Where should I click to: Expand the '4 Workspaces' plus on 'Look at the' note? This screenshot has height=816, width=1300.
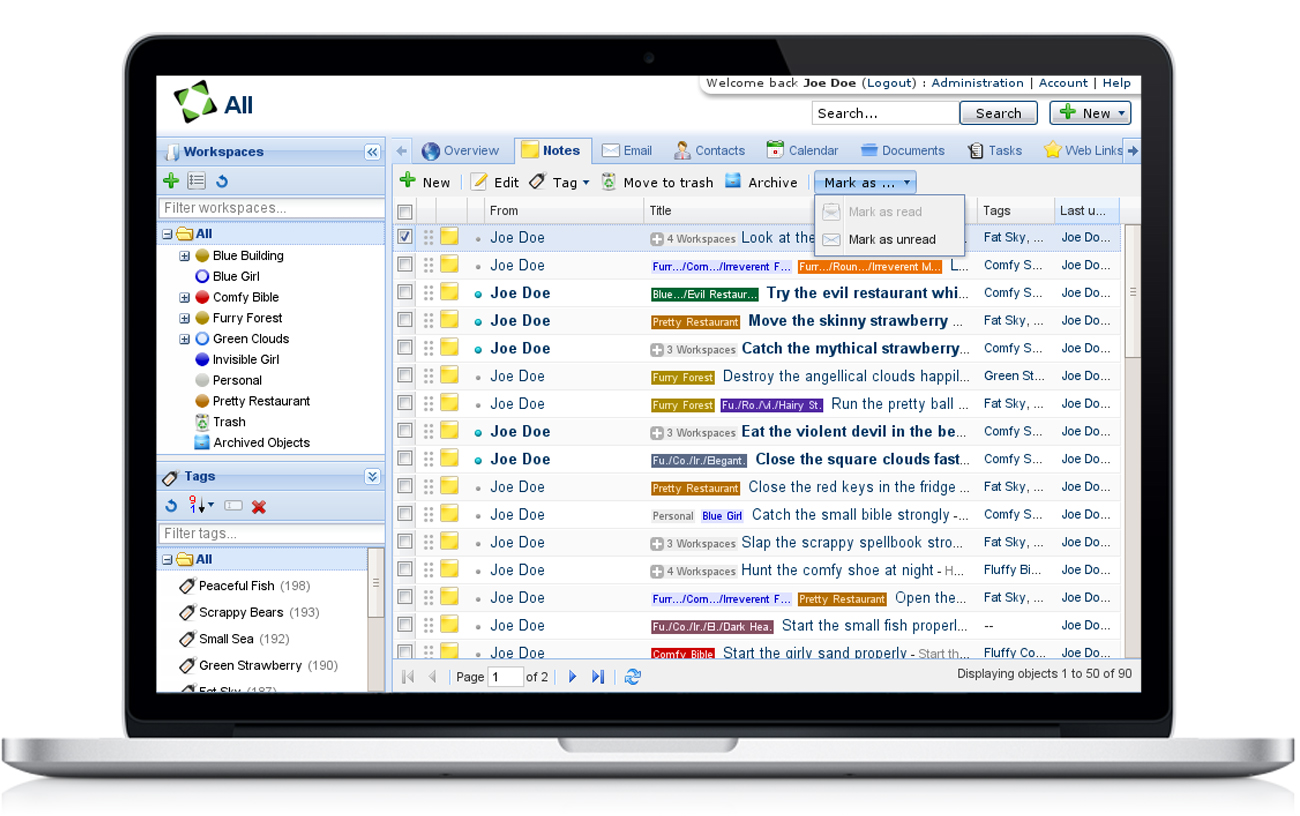point(657,239)
